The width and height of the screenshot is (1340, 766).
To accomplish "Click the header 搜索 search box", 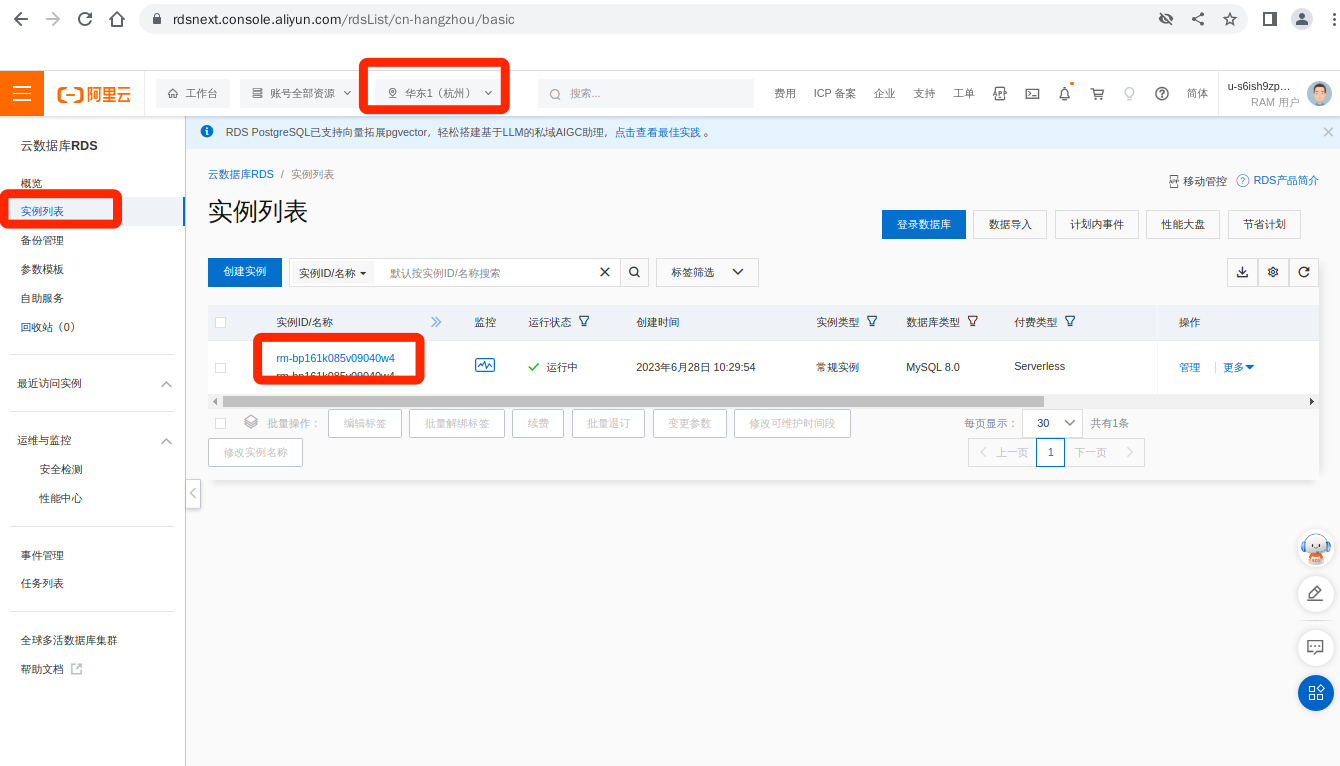I will [645, 93].
